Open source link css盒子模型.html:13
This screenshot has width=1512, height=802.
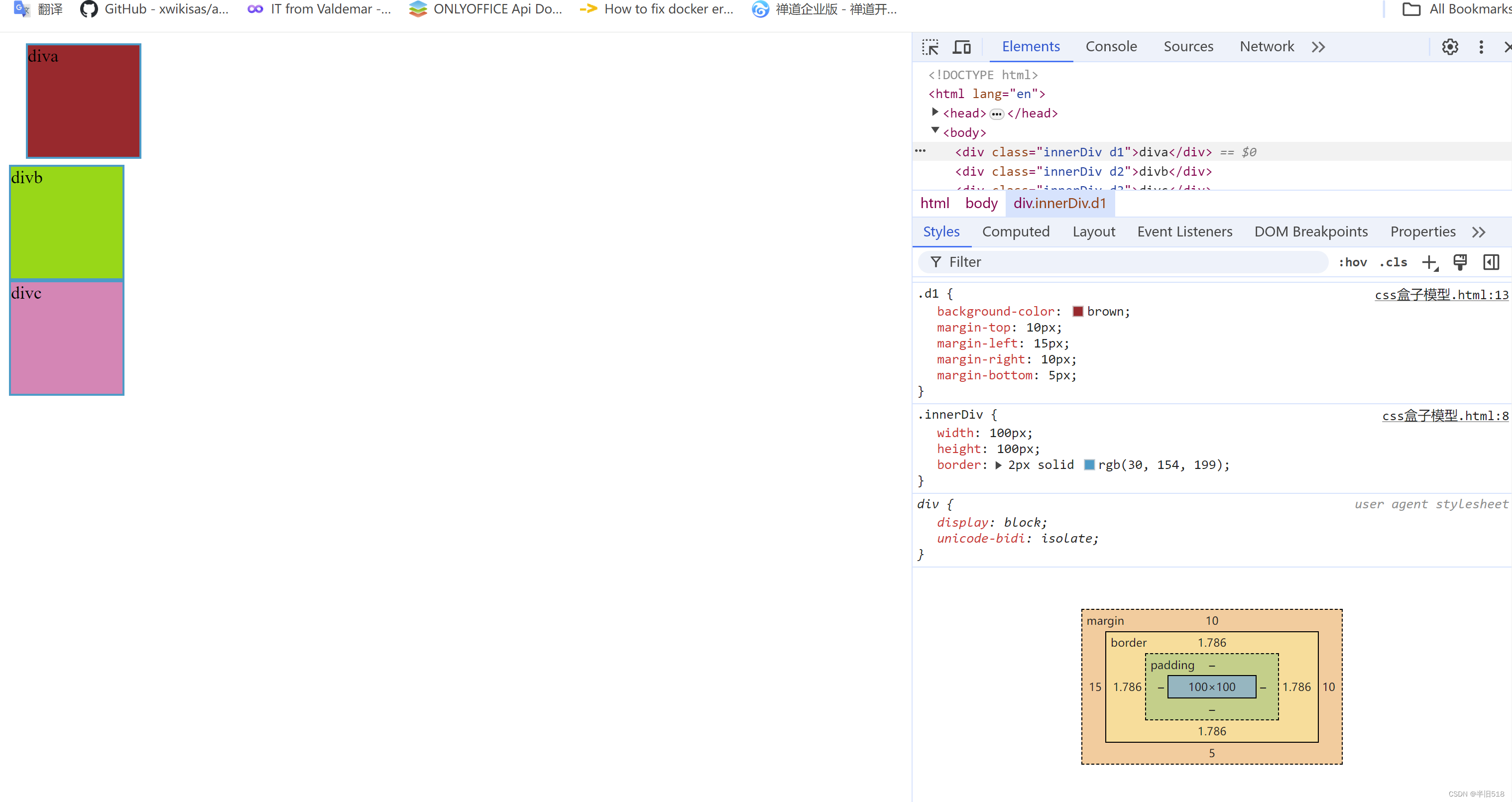(x=1442, y=295)
